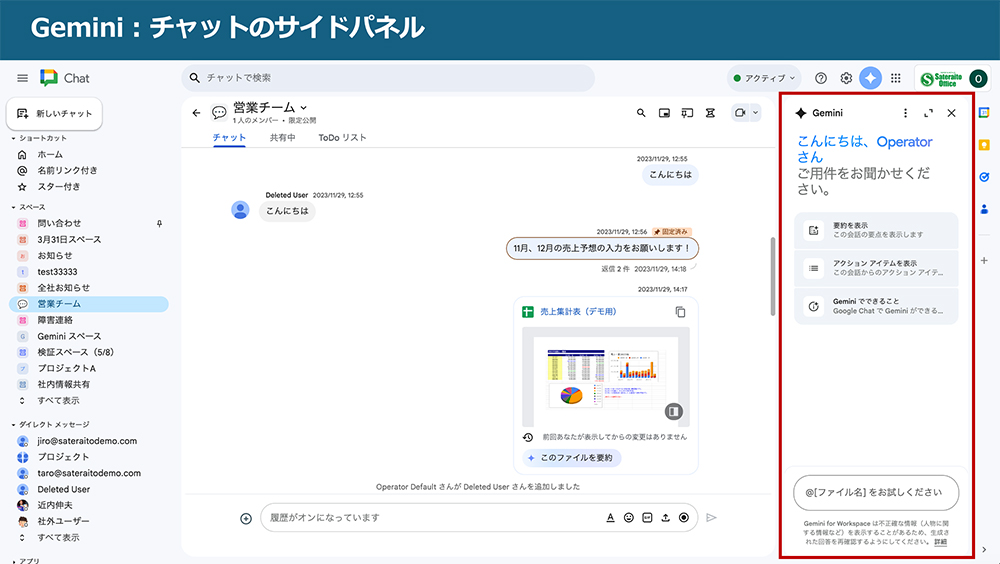Search within the 営業チーム conversation
Screen dimensions: 1000x564
coord(641,113)
